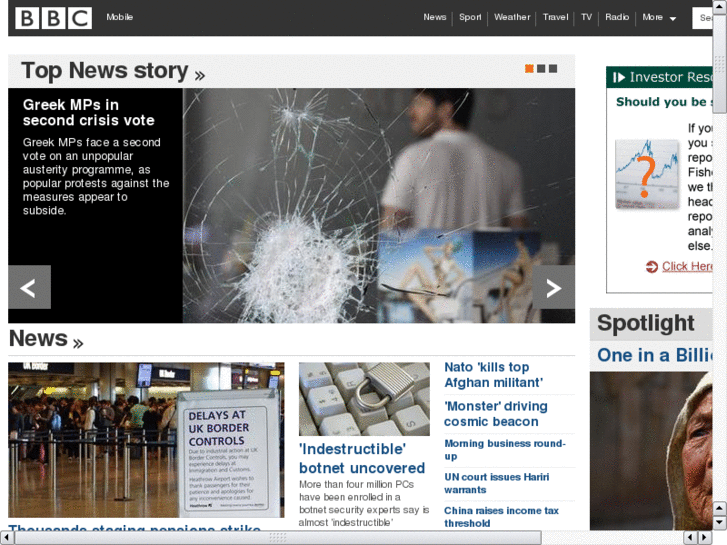Open the padlock on keyboard thumbnail
This screenshot has width=727, height=545.
pyautogui.click(x=364, y=399)
